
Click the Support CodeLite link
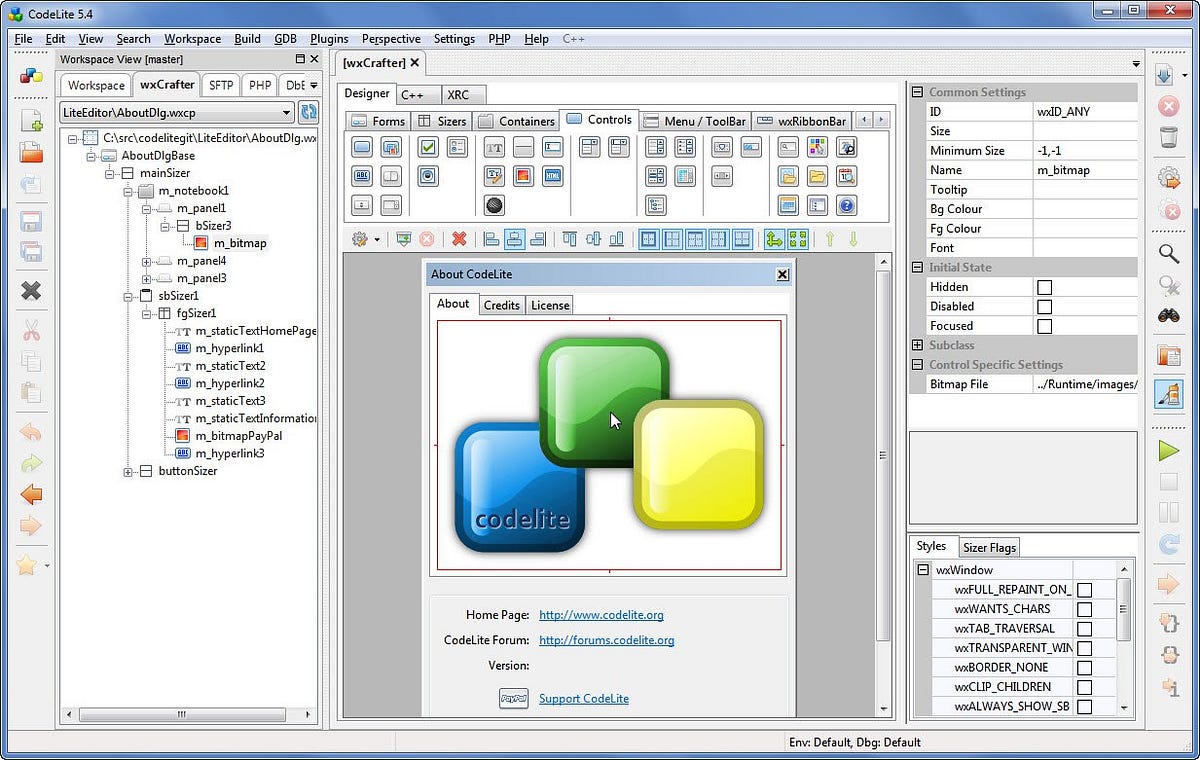583,699
